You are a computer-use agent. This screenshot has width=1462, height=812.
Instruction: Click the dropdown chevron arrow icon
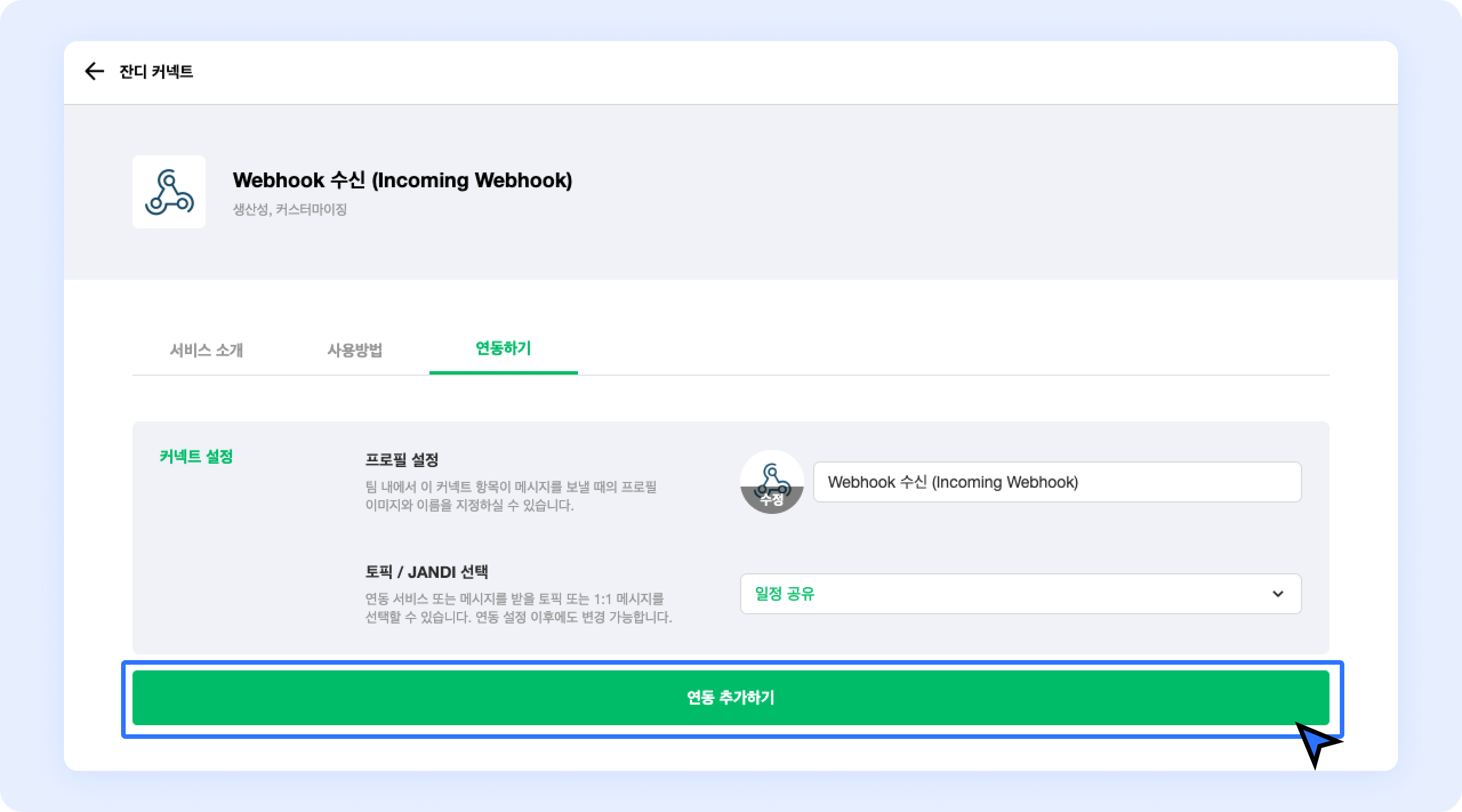pyautogui.click(x=1278, y=594)
